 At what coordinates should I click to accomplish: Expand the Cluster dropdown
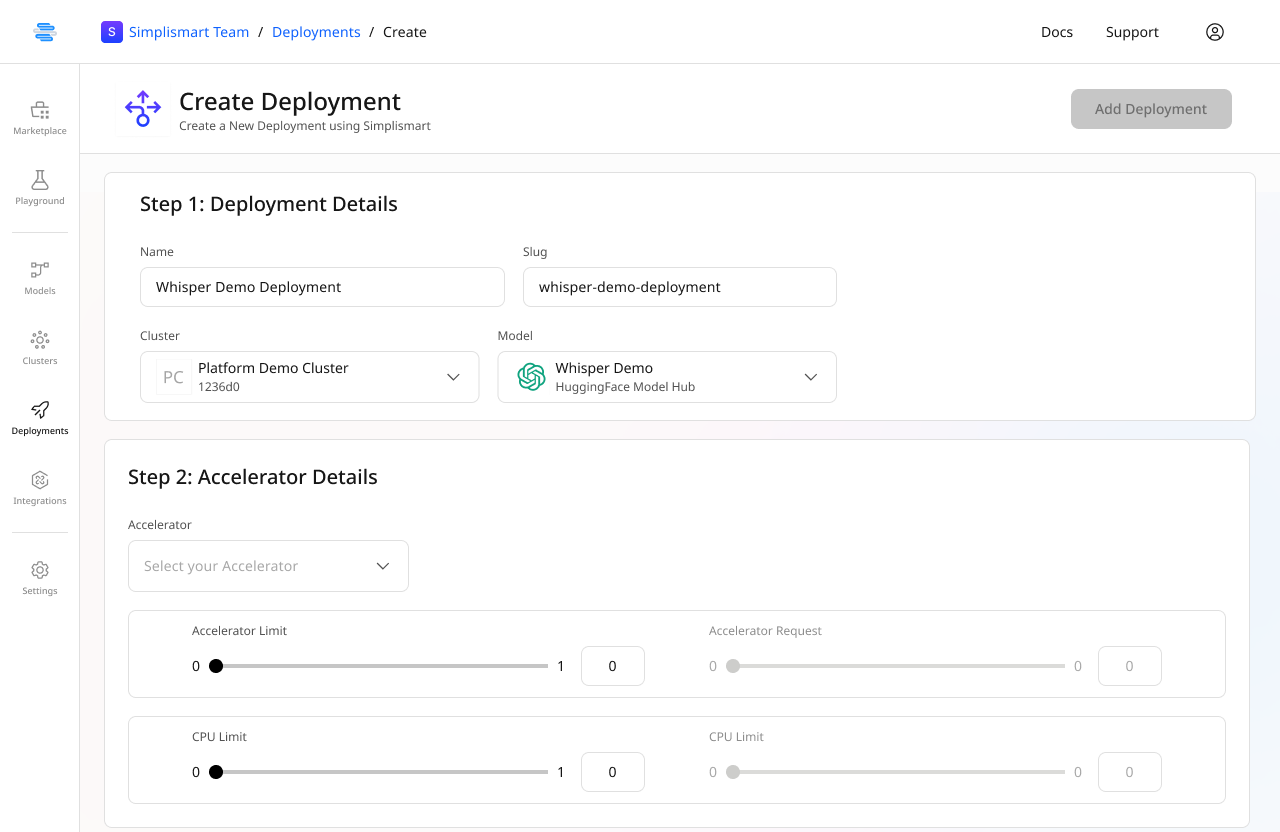click(x=310, y=377)
